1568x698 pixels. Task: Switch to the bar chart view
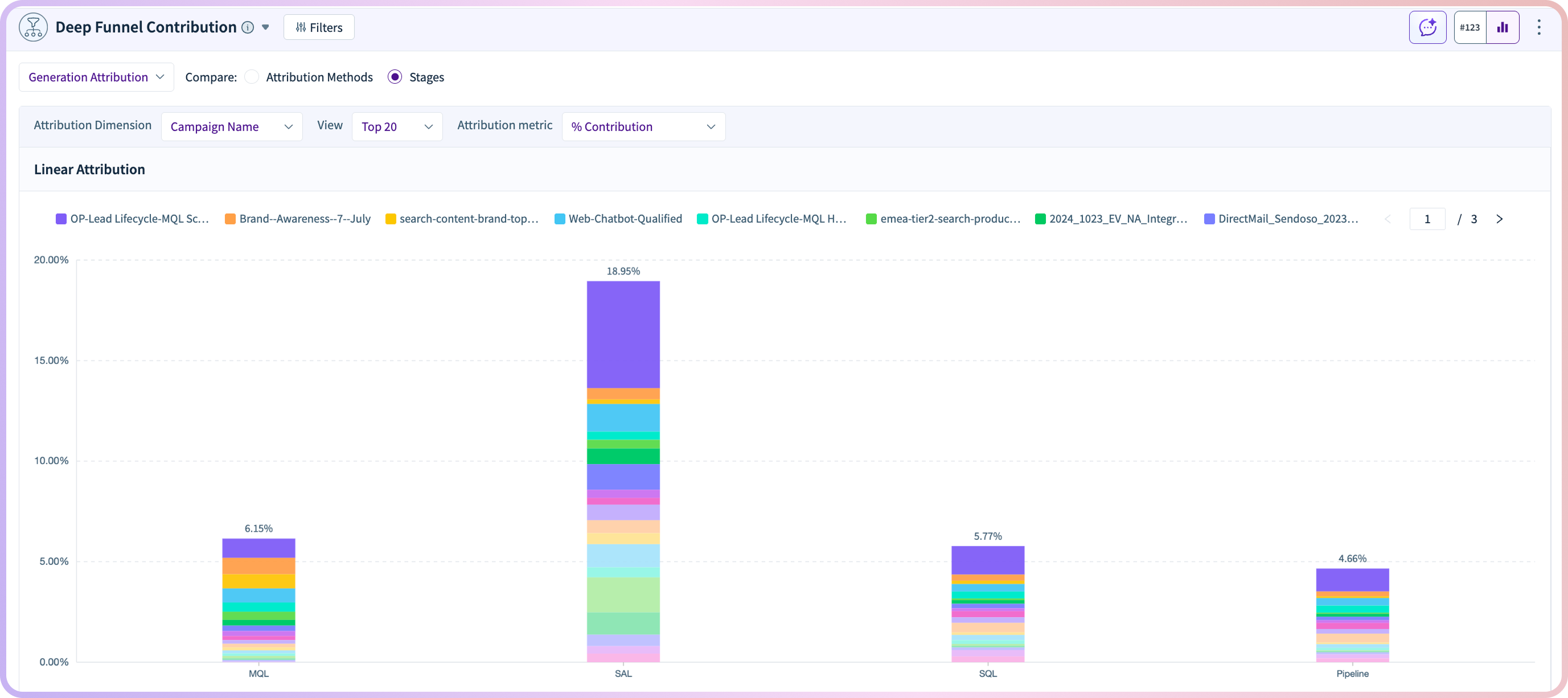coord(1503,27)
